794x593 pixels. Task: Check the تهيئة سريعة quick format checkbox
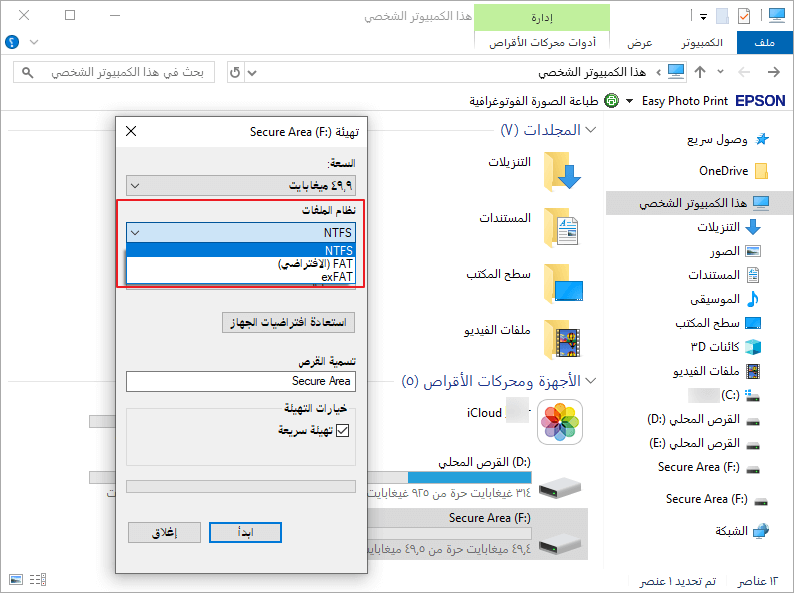pos(342,430)
